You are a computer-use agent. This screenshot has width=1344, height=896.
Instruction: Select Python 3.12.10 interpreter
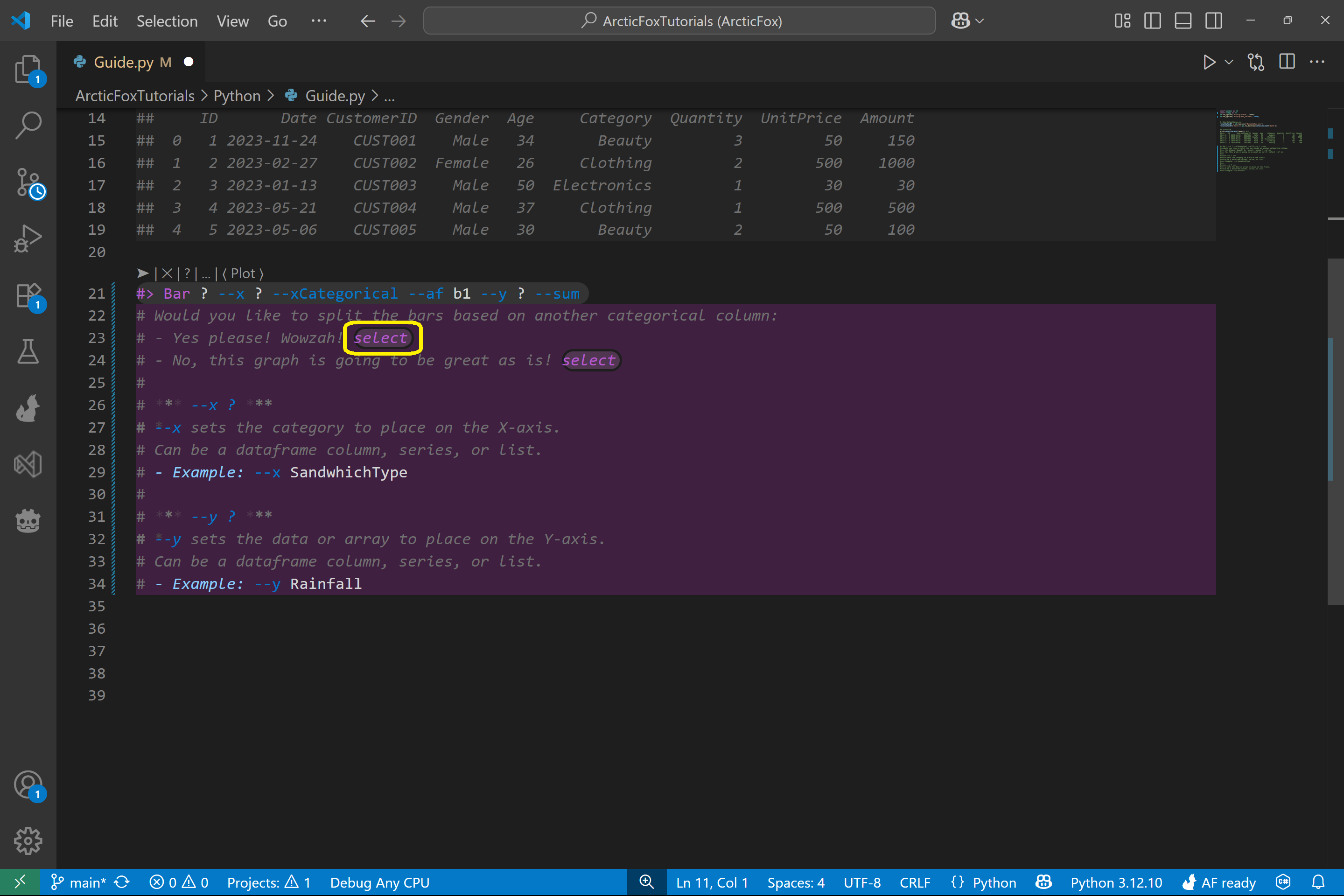point(1116,882)
